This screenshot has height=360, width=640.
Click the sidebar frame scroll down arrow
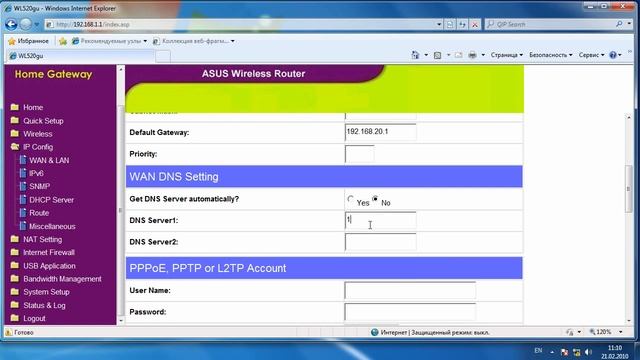tap(120, 320)
